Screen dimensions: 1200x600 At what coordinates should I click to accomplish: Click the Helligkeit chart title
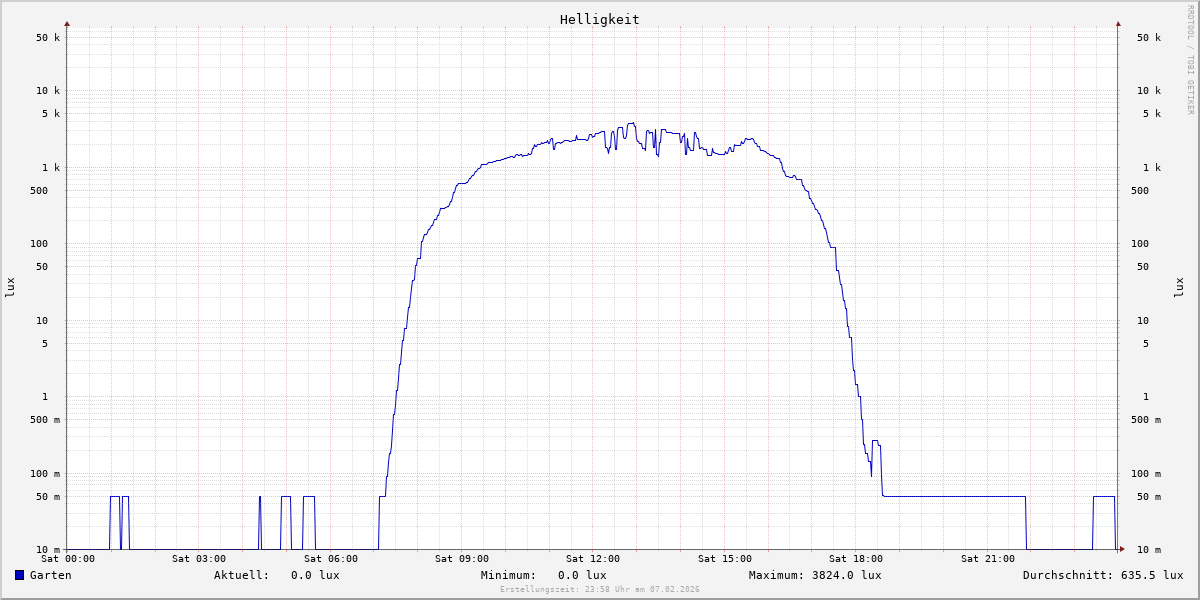(599, 19)
